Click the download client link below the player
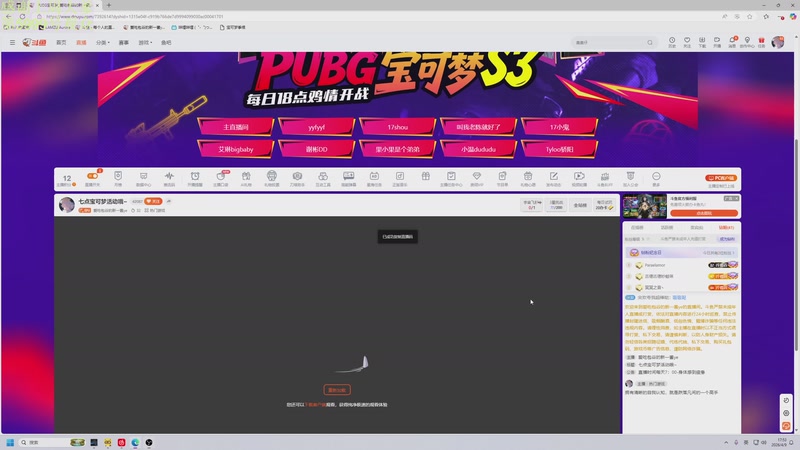Image resolution: width=800 pixels, height=450 pixels. coord(316,405)
